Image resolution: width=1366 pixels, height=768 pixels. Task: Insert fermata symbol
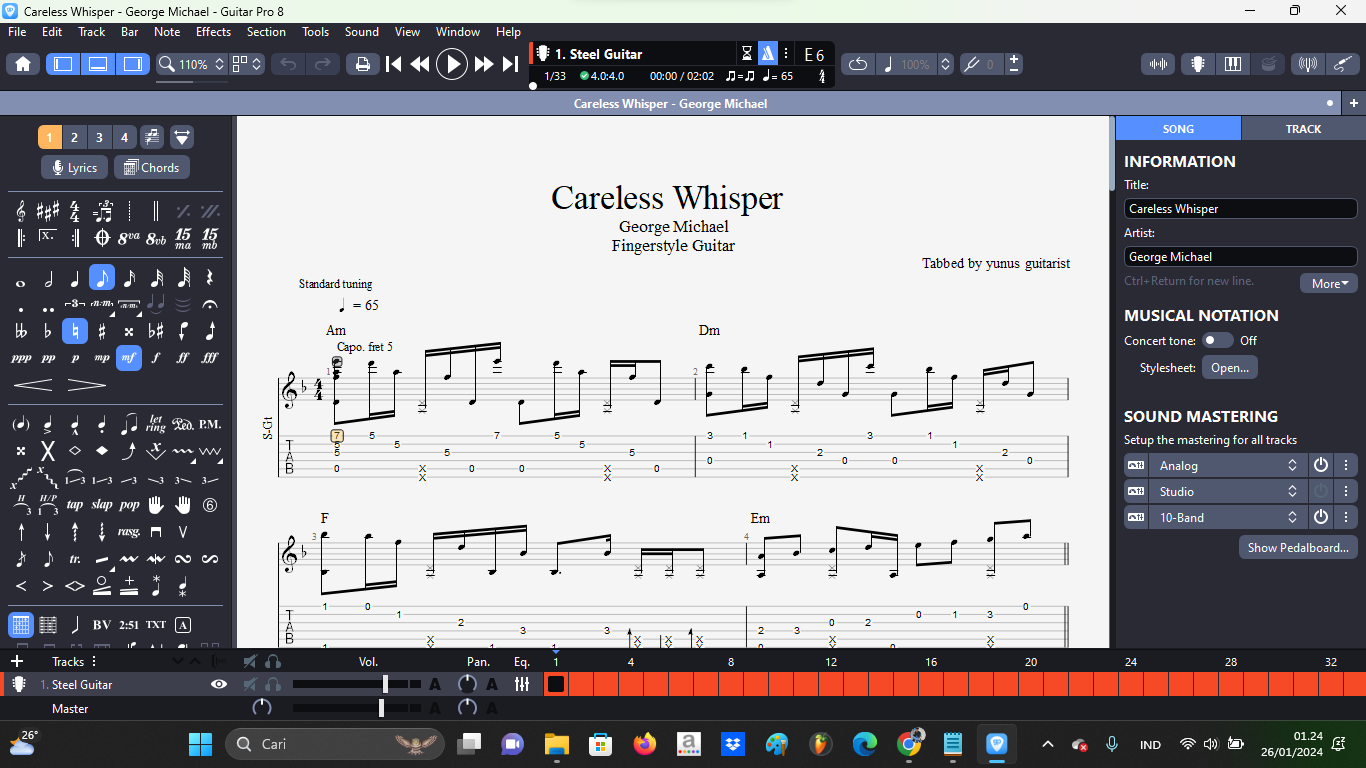(210, 304)
